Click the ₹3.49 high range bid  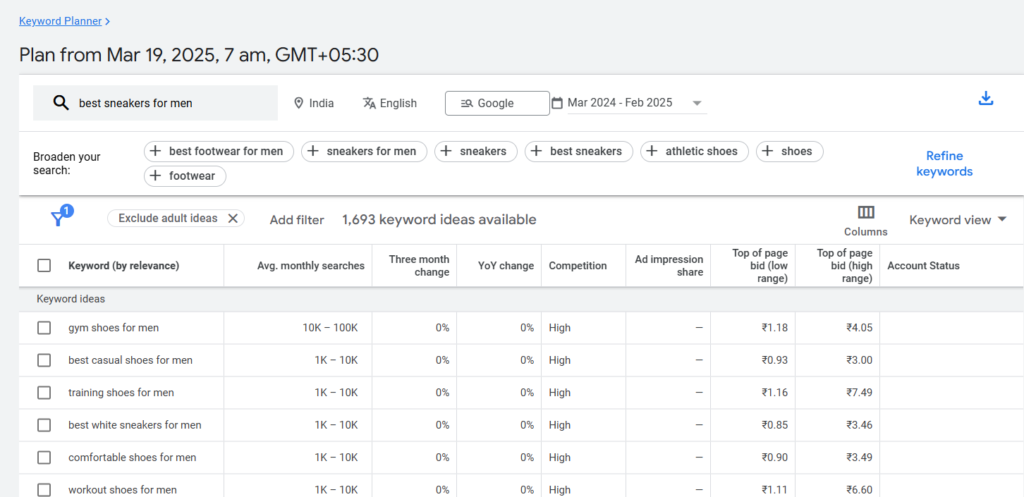(859, 457)
